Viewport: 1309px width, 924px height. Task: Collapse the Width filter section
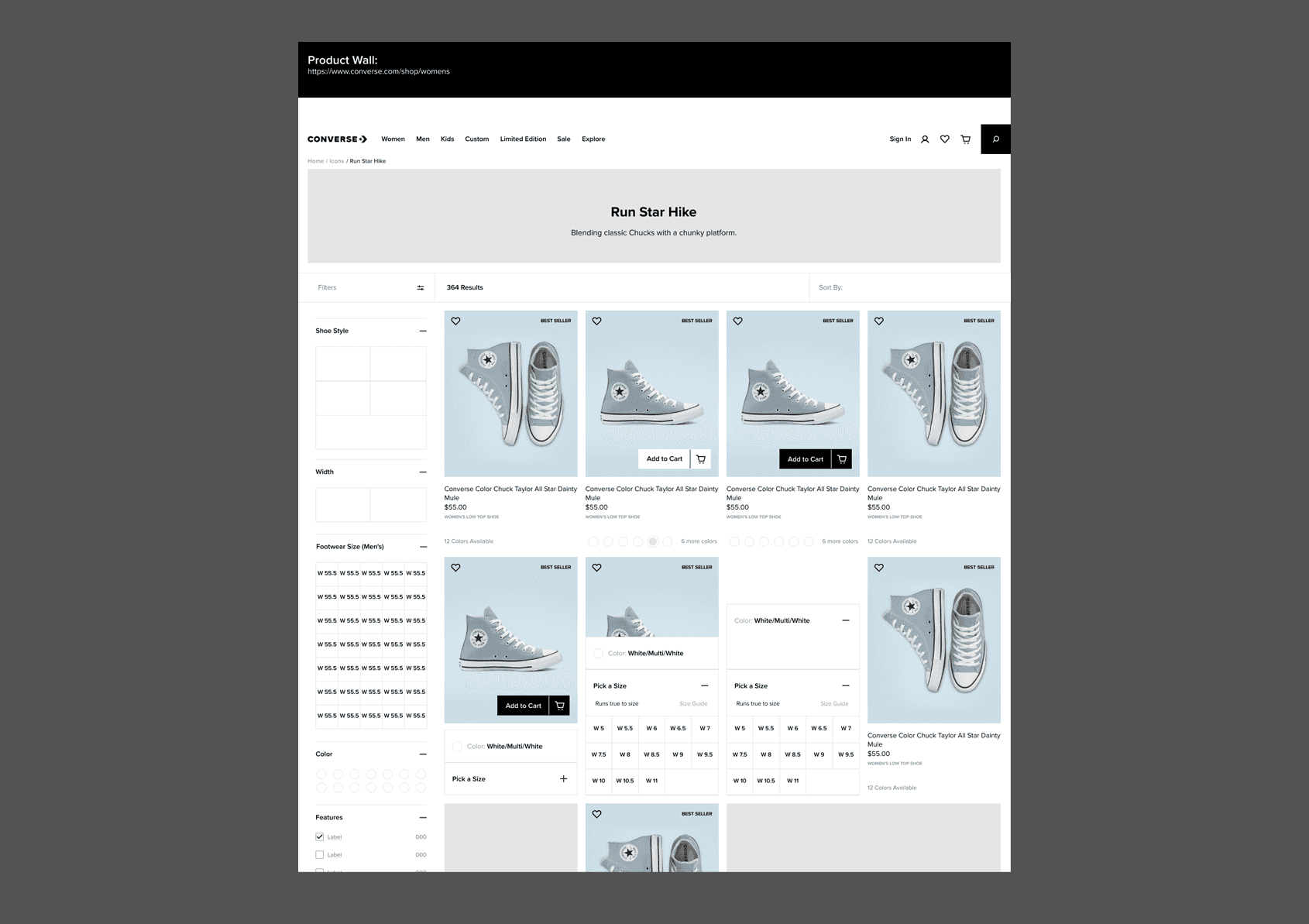coord(423,472)
